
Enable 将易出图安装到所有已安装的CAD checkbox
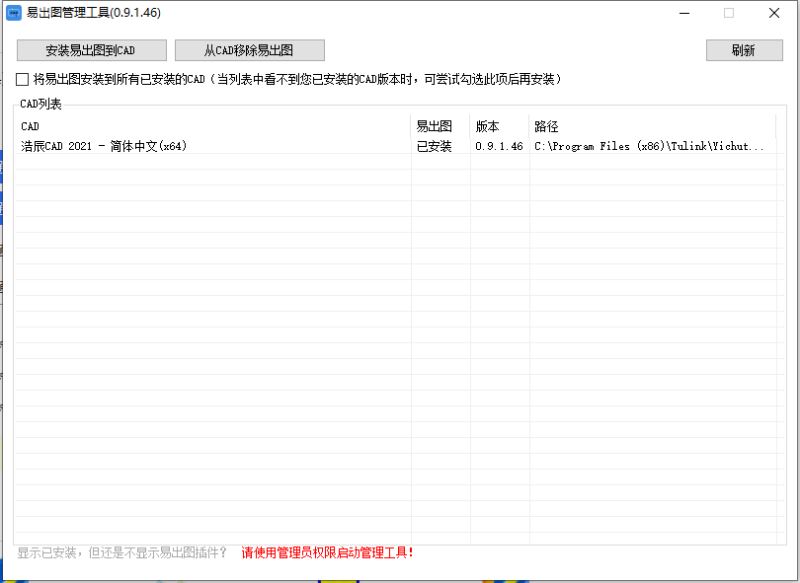point(22,80)
